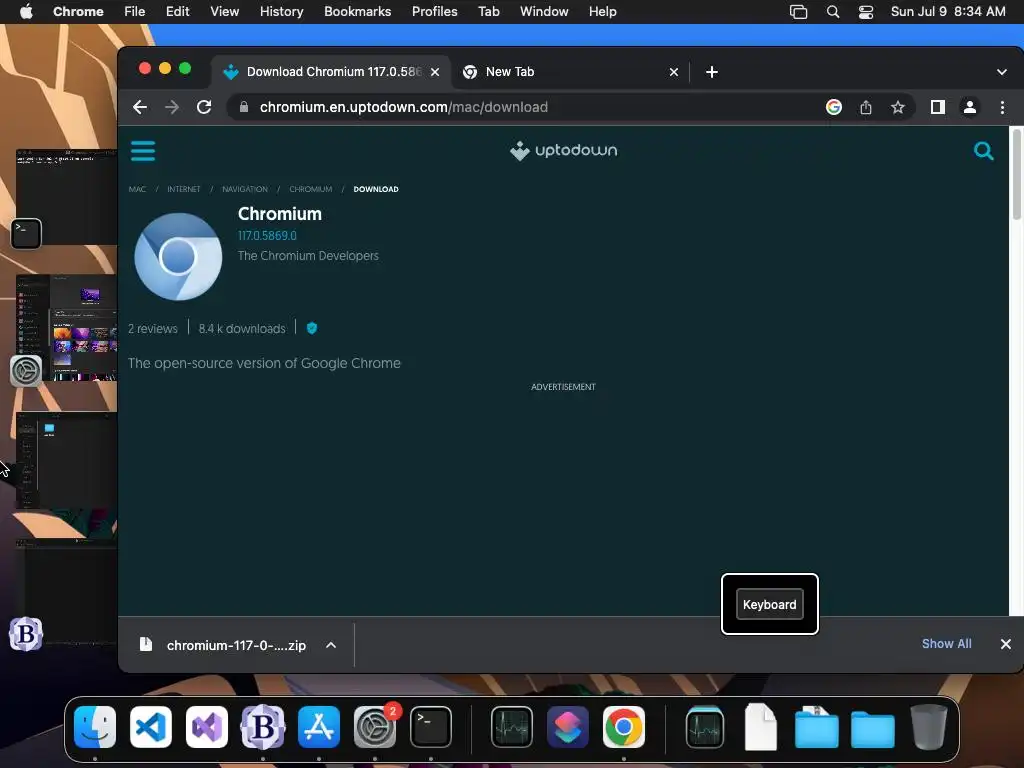Click the Uptodown logo
Image resolution: width=1024 pixels, height=768 pixels.
[563, 150]
